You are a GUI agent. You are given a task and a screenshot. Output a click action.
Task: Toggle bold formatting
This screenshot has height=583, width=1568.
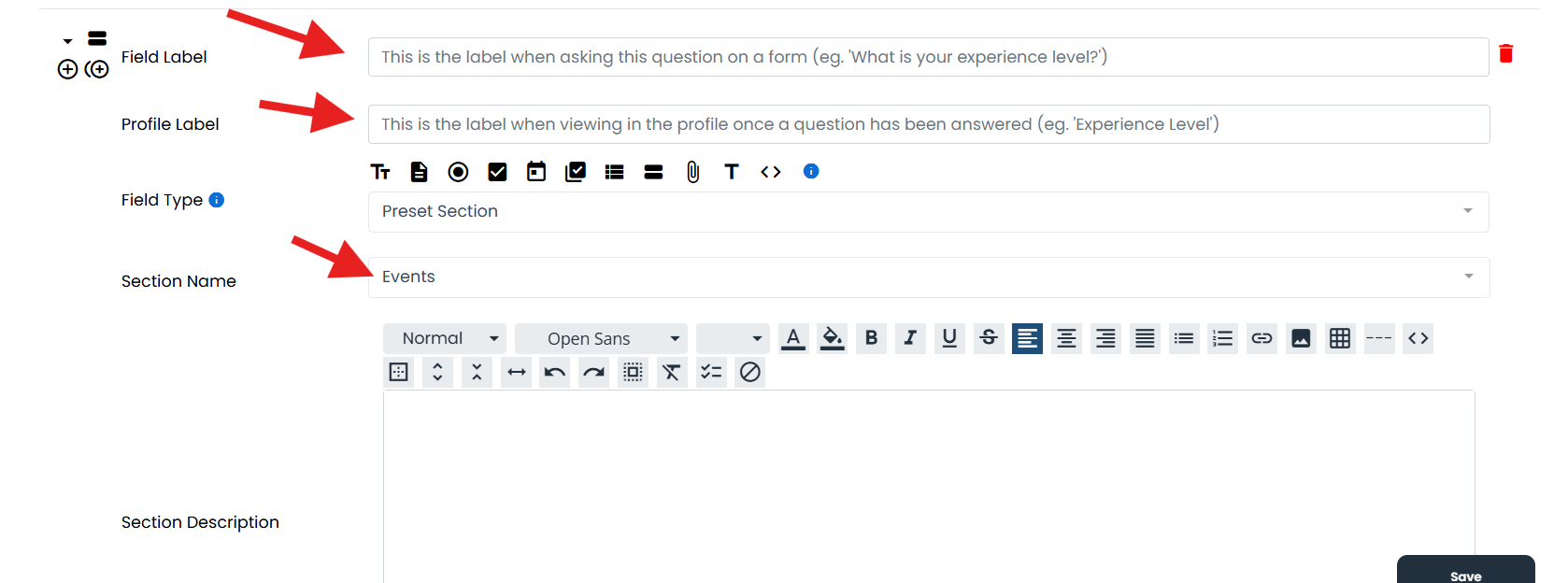tap(871, 338)
